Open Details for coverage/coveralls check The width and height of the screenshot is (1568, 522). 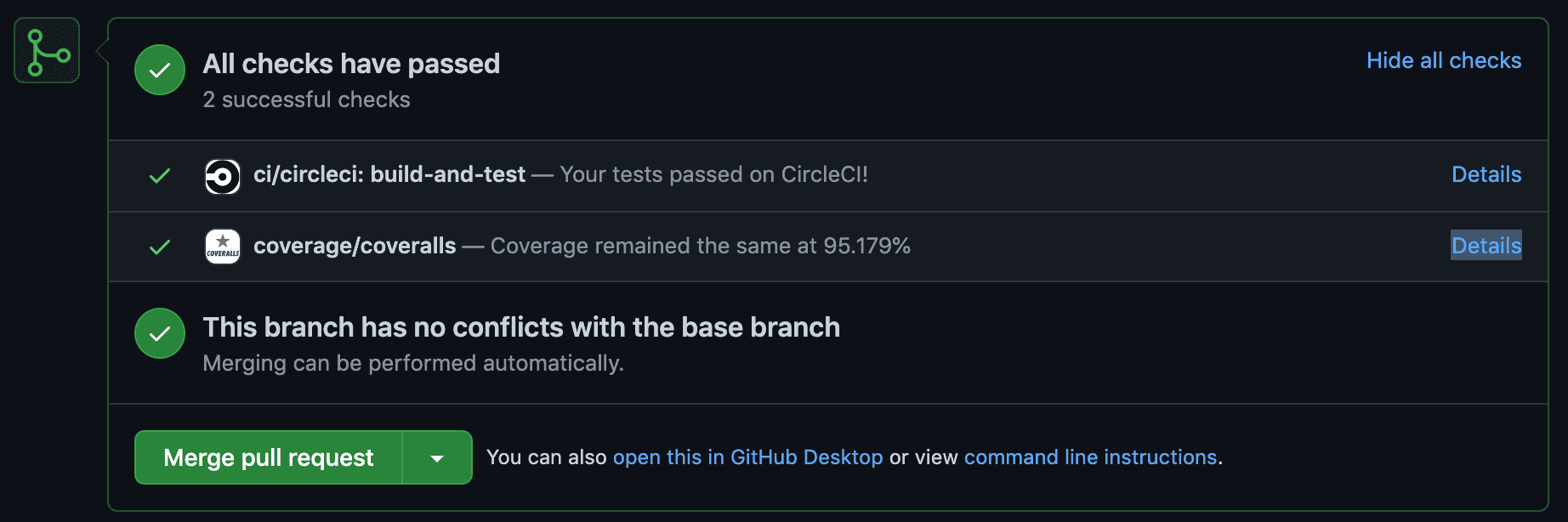1486,246
